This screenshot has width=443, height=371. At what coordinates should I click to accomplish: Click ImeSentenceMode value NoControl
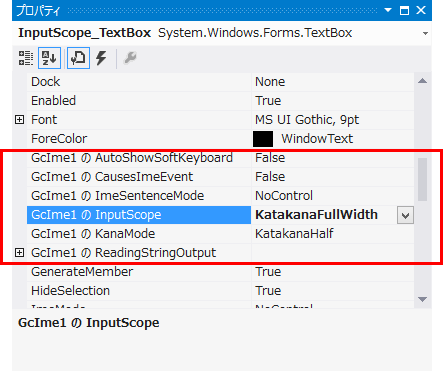[284, 196]
